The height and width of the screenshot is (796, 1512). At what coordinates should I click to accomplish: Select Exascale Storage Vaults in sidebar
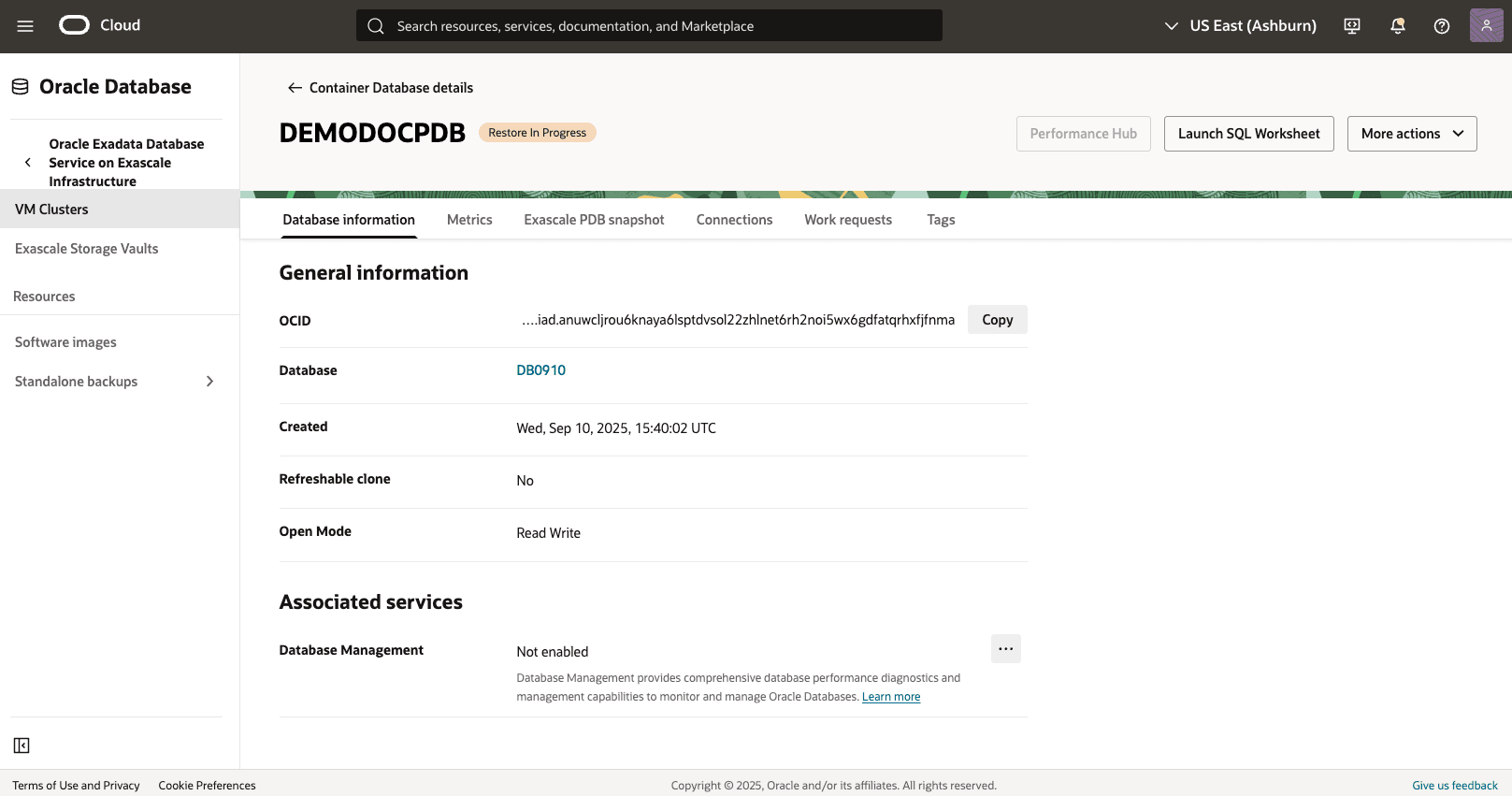[120, 249]
